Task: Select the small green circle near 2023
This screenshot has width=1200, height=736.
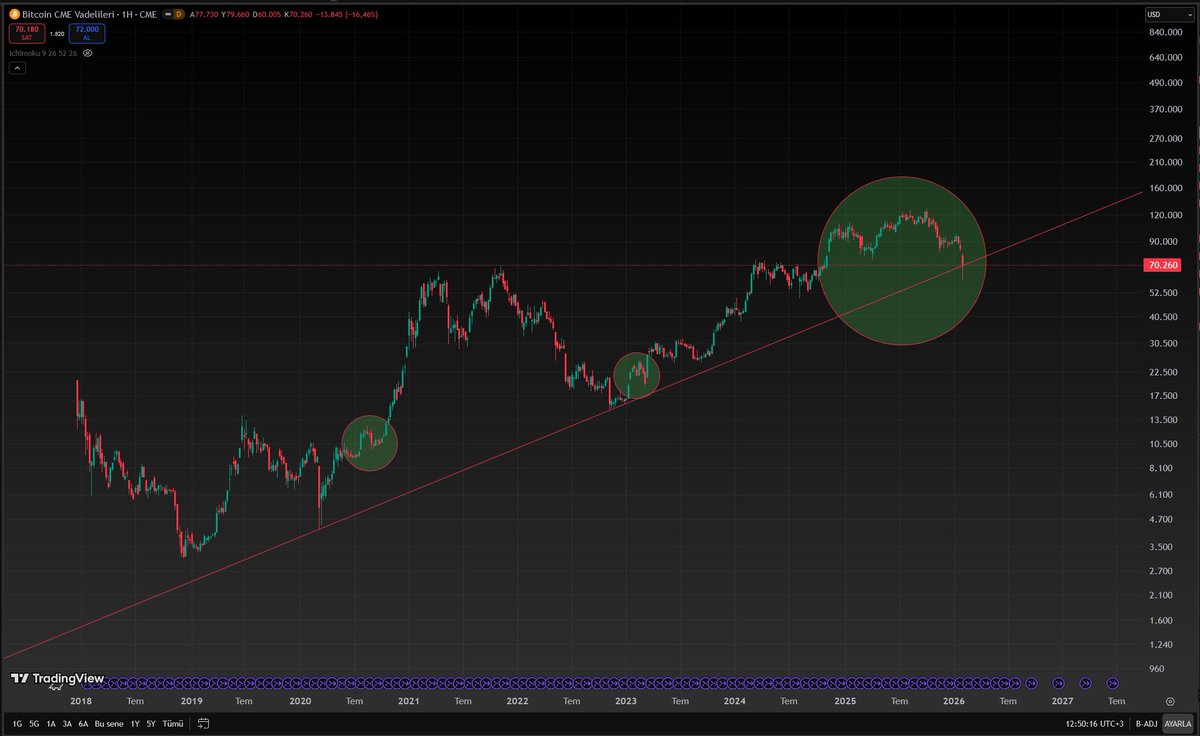Action: pos(636,376)
